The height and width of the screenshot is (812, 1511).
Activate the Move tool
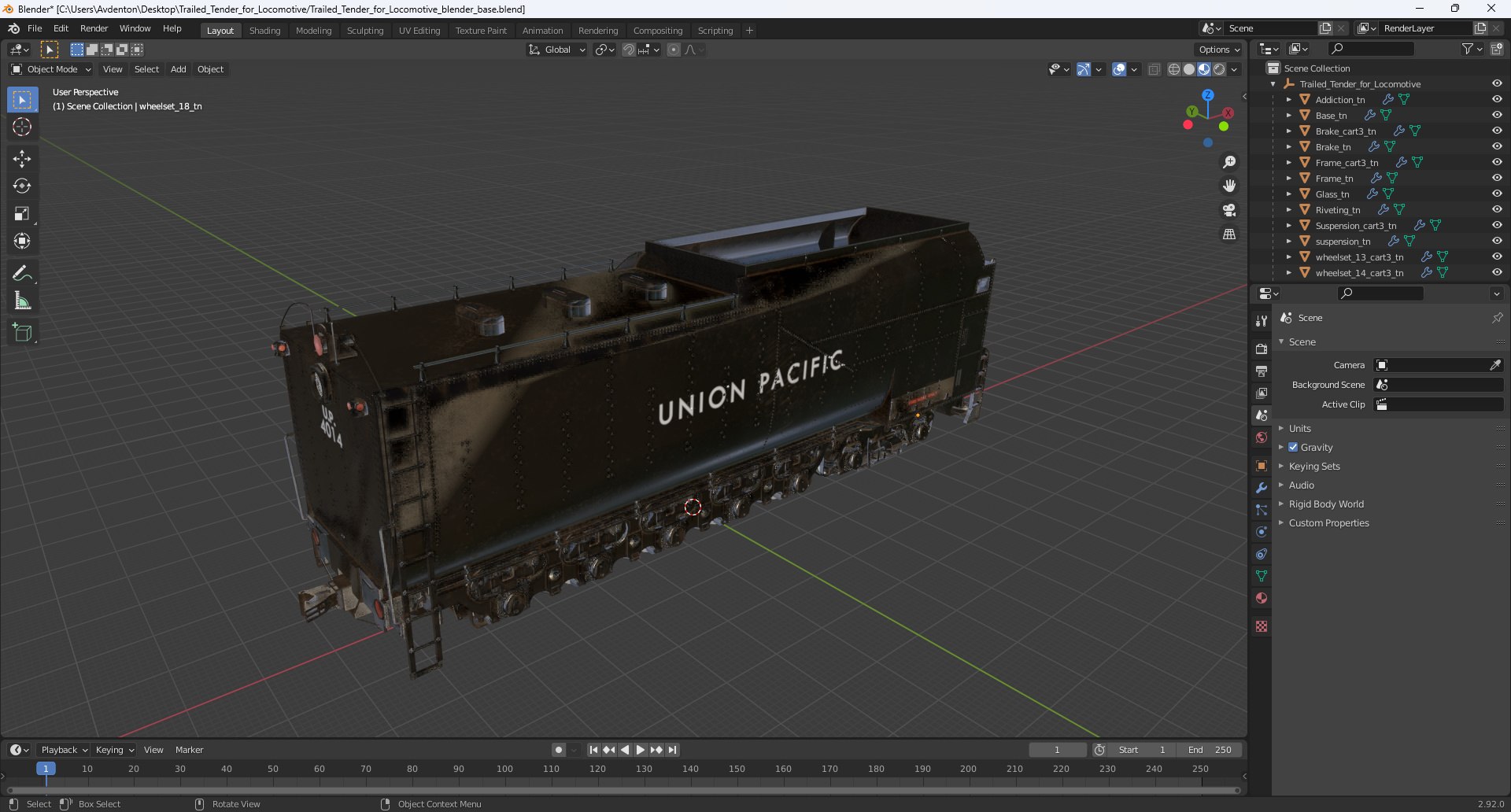coord(22,159)
